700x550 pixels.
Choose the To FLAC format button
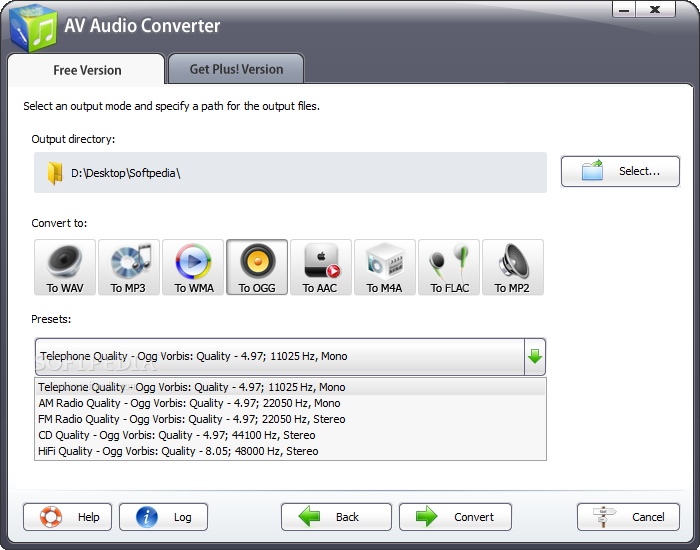pos(449,267)
